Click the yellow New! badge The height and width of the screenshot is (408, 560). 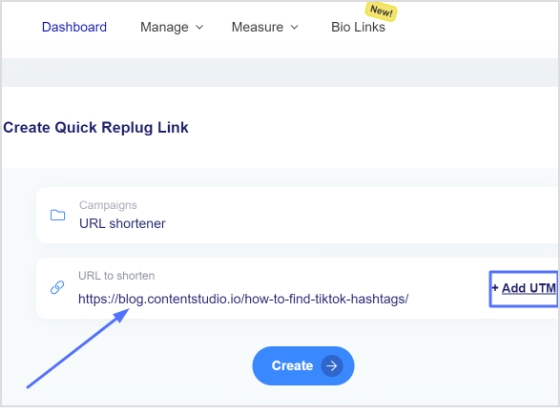(x=381, y=12)
